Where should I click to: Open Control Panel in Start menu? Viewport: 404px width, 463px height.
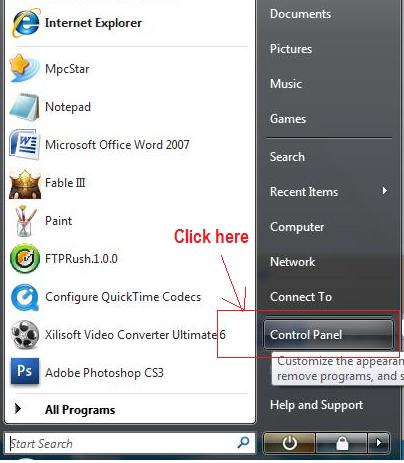[x=328, y=335]
